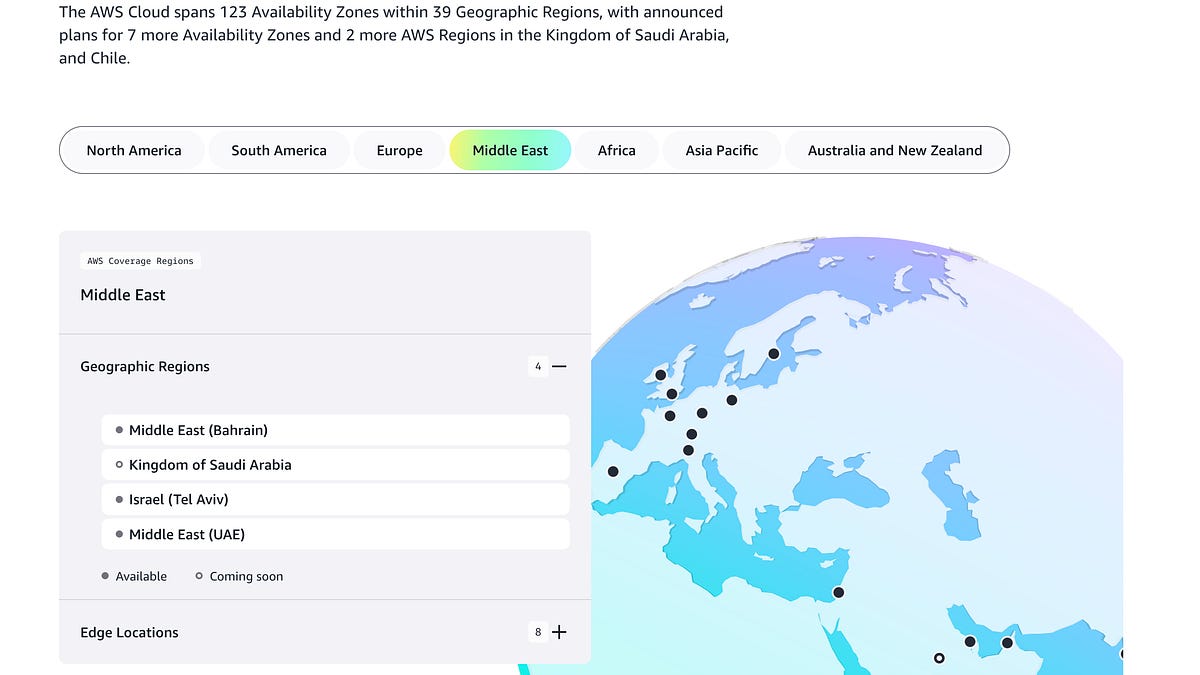Select the UAE marker on the map
1200x675 pixels.
(x=1005, y=643)
